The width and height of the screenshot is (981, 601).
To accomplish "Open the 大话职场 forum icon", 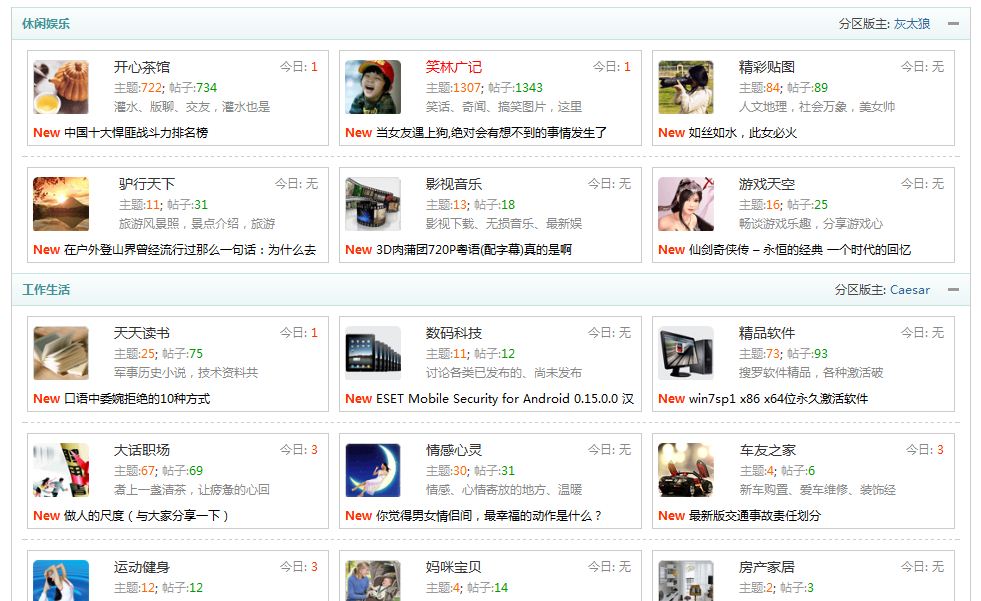I will pyautogui.click(x=61, y=470).
